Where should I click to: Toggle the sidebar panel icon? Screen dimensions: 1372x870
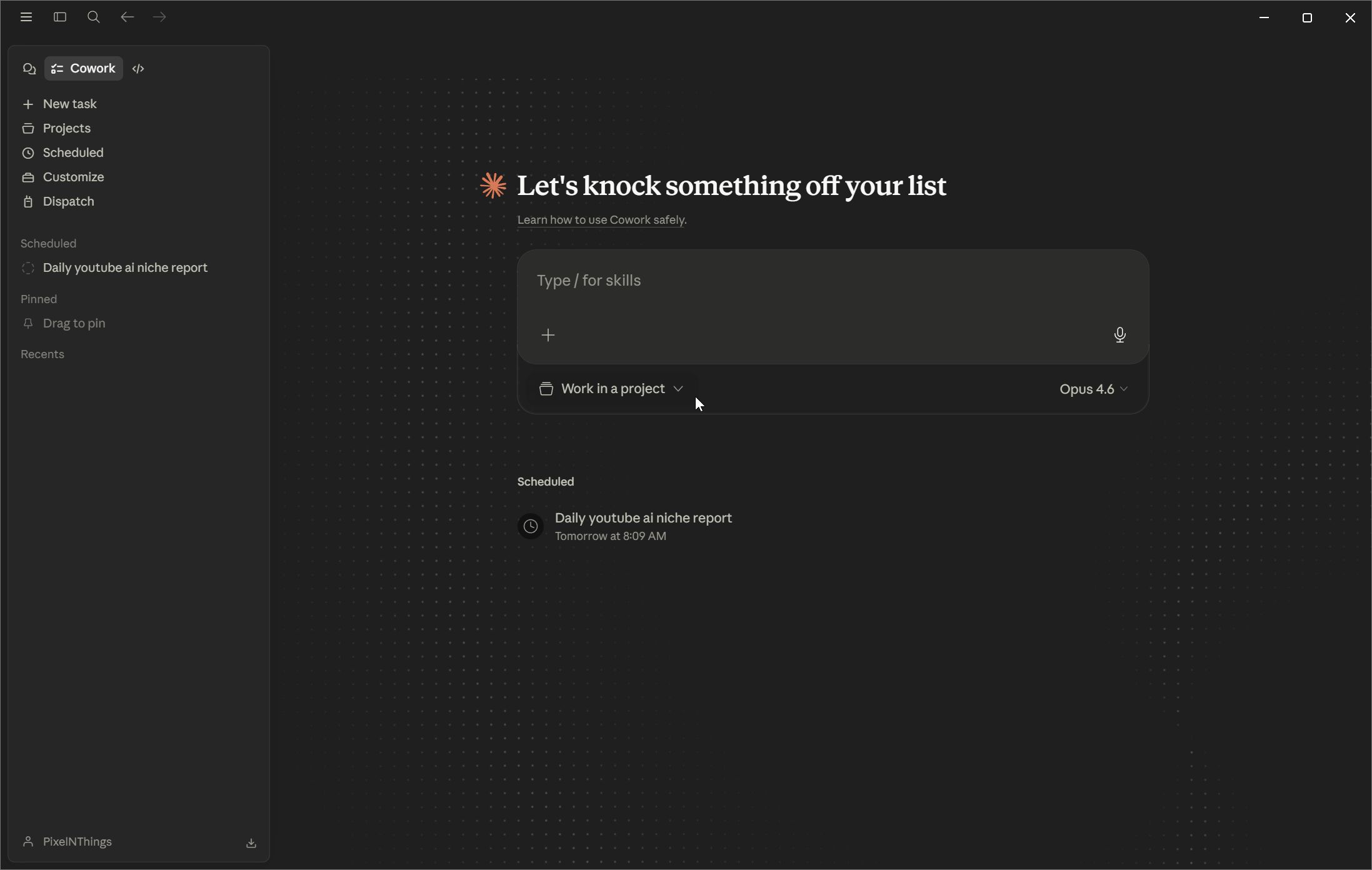[60, 17]
